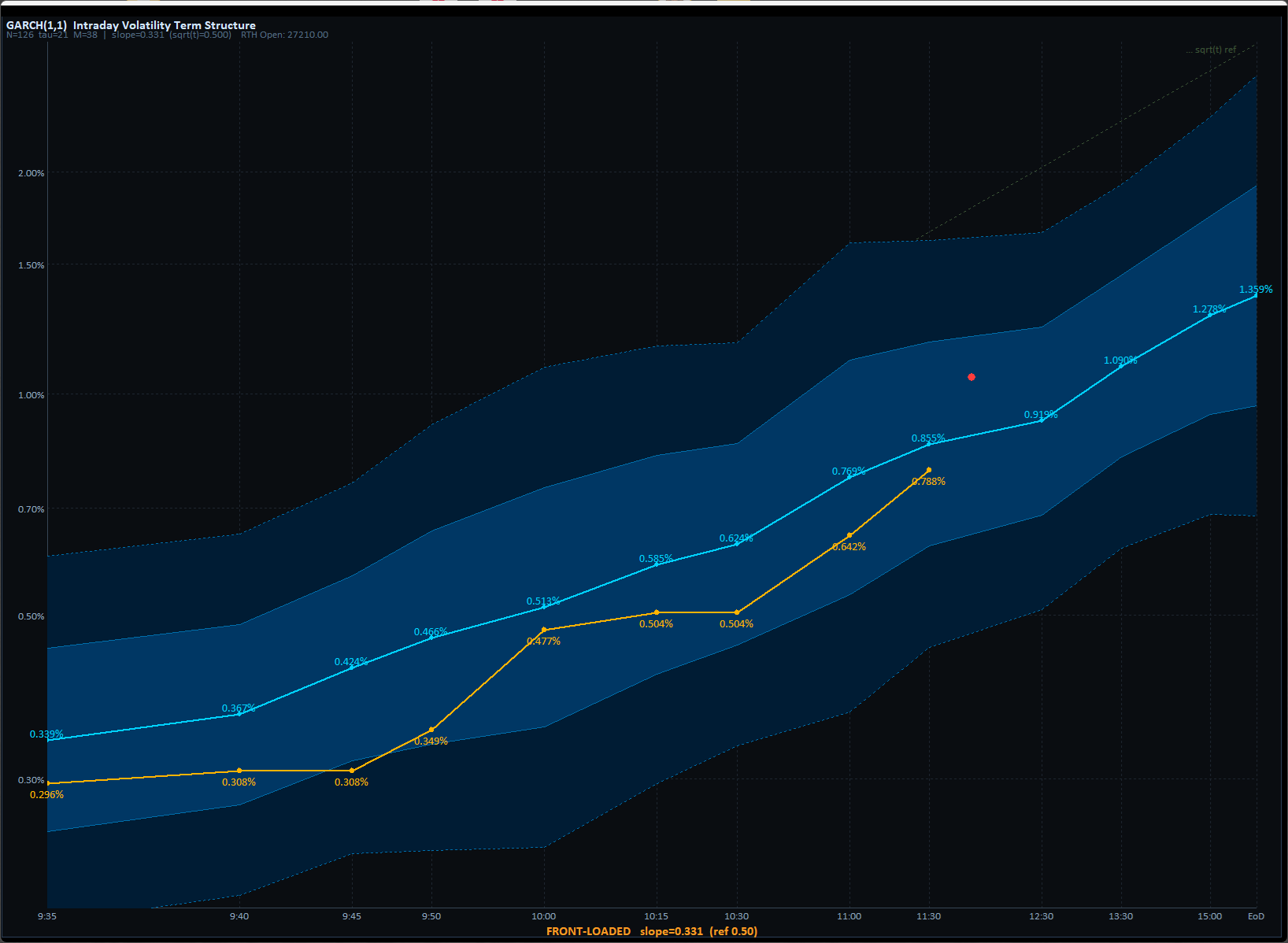The image size is (1288, 943).
Task: Click the blue 1.090% data label
Action: [x=1120, y=361]
